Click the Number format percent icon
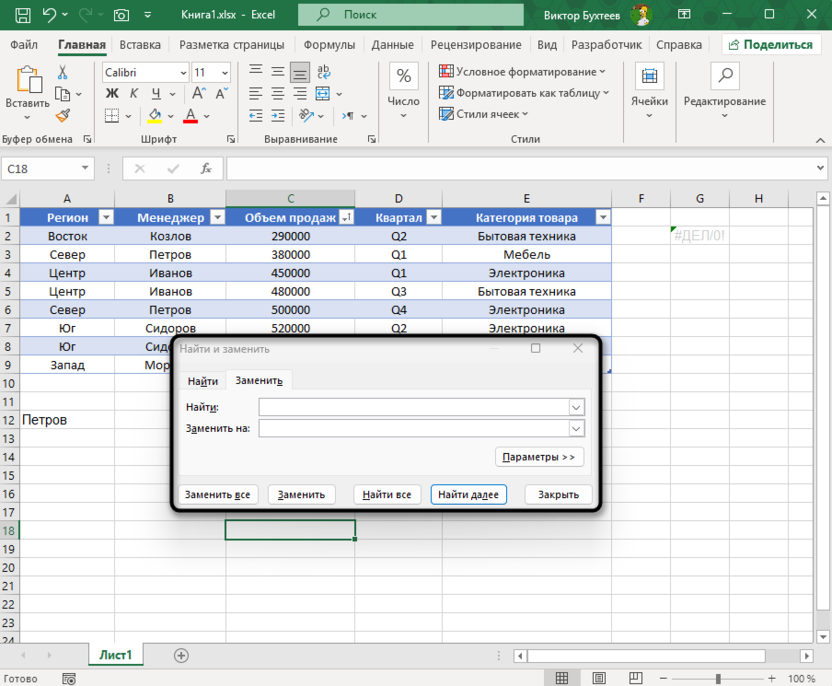The height and width of the screenshot is (686, 832). [x=403, y=77]
